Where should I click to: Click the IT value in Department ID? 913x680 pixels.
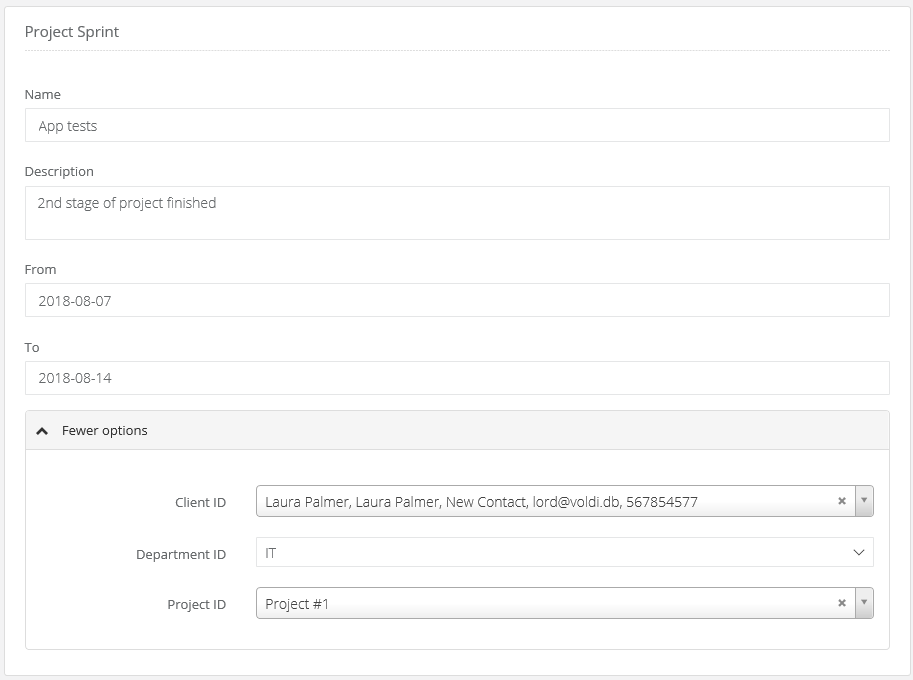271,553
